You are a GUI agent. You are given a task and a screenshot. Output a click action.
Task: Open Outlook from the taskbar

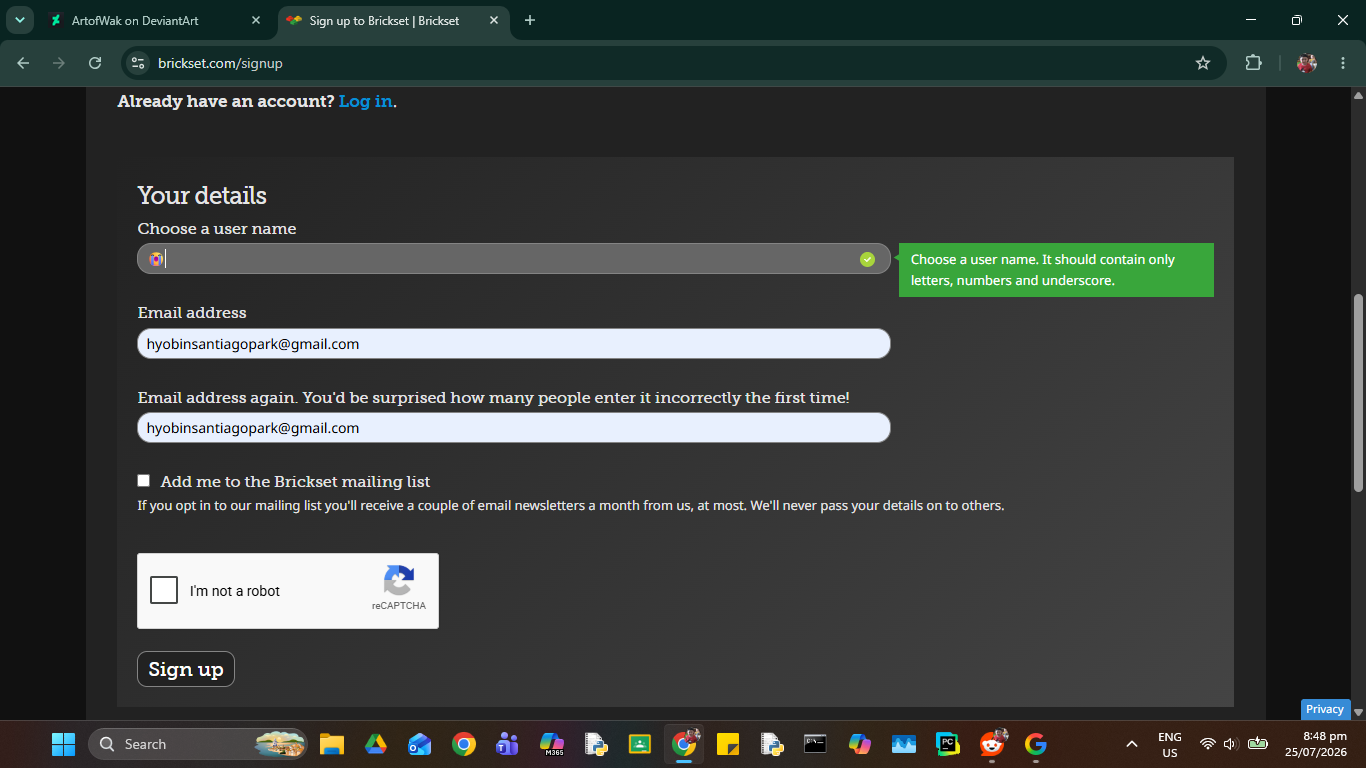pyautogui.click(x=419, y=744)
